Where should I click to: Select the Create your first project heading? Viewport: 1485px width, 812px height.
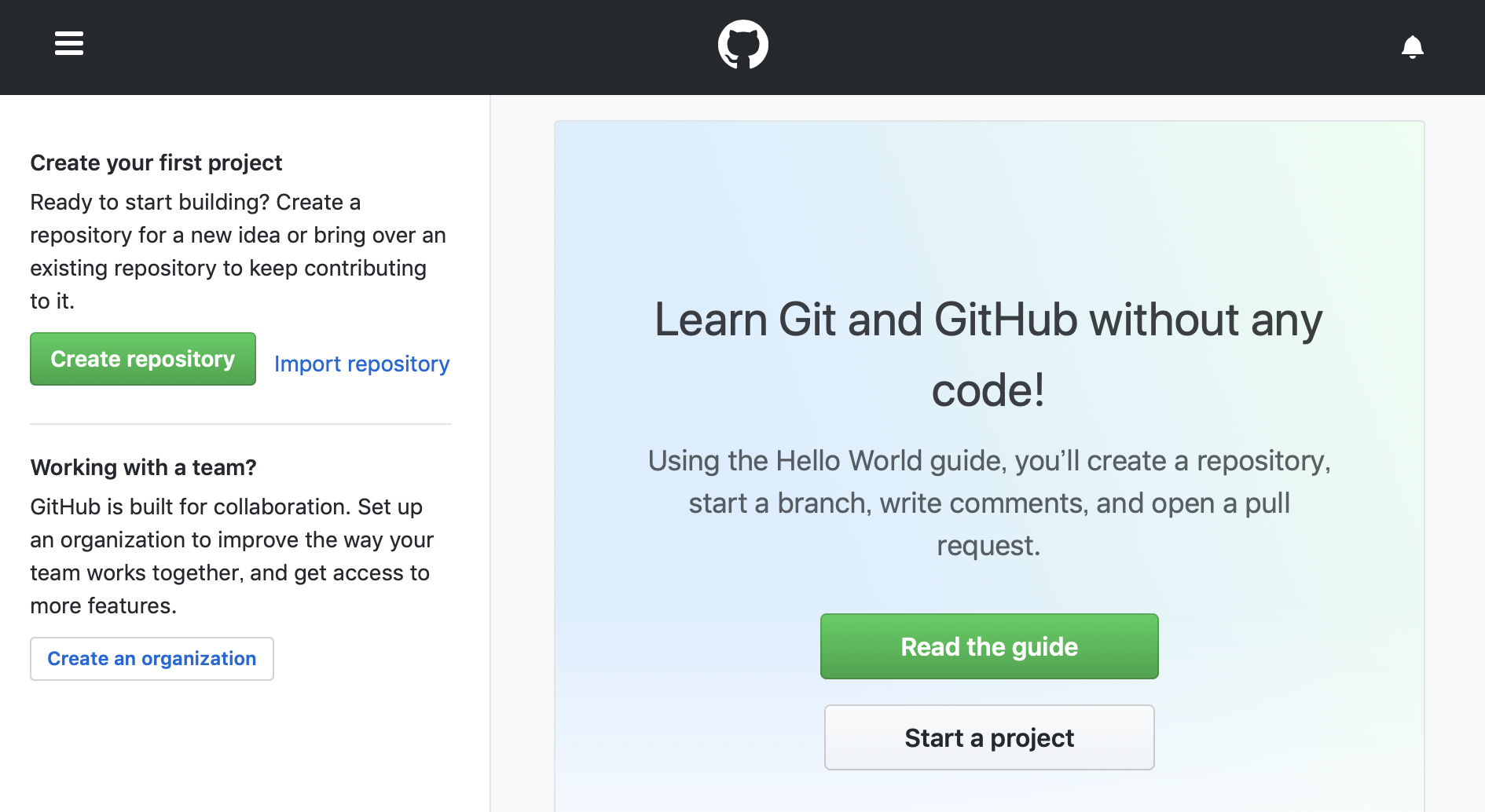pos(156,163)
